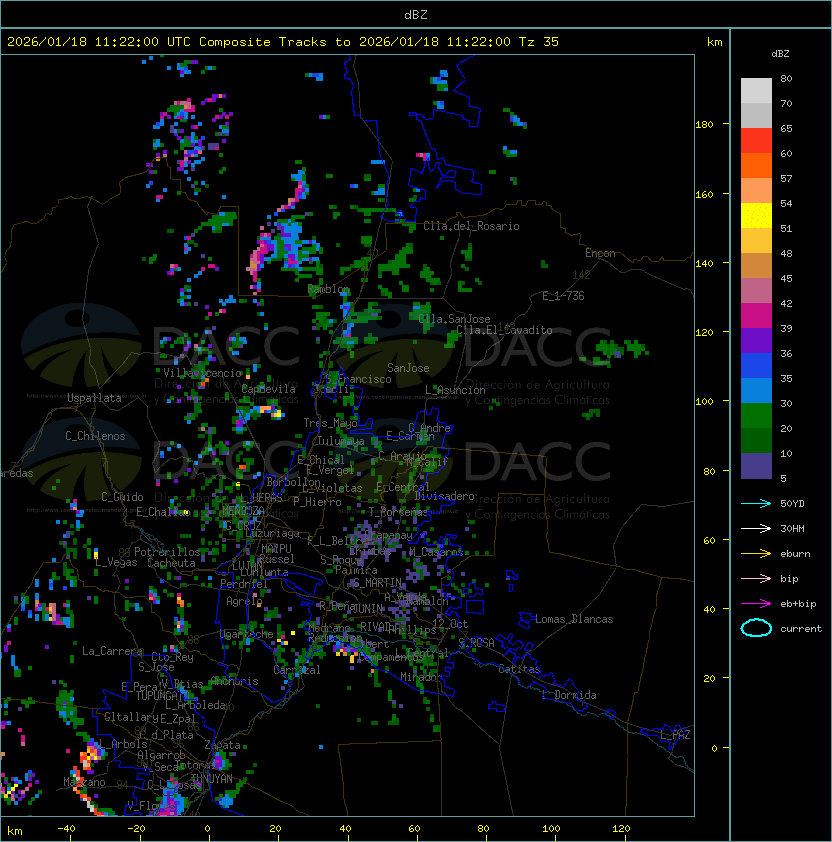Click the 'Ugarteche' map label
832x842 pixels.
(x=247, y=634)
